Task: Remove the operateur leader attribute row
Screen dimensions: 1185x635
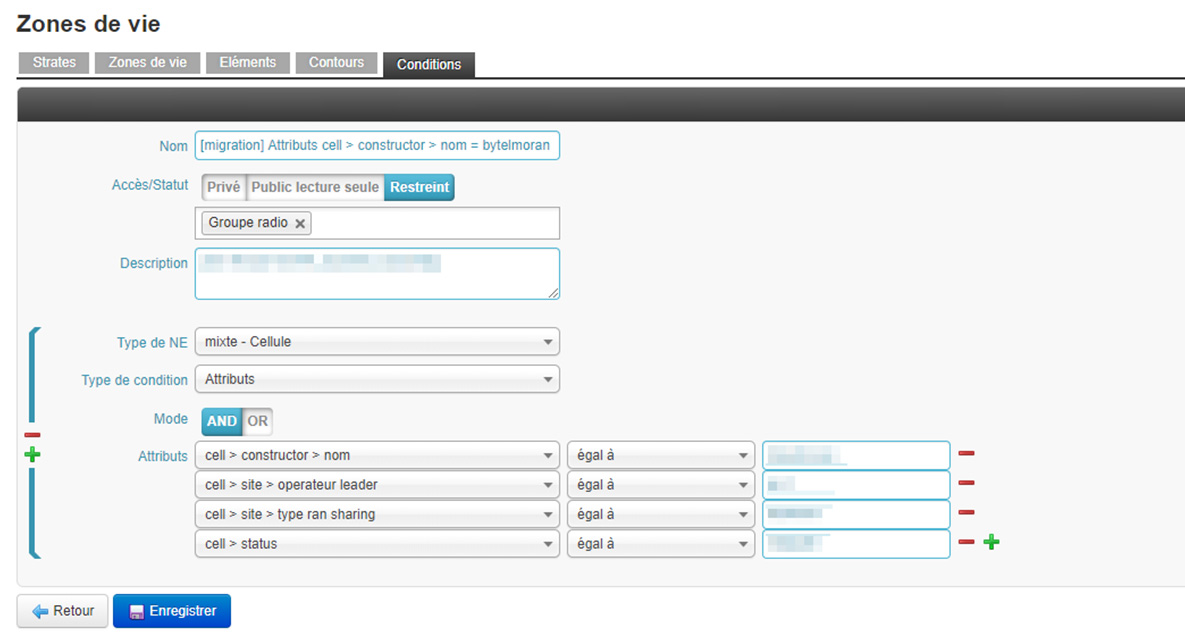Action: (x=966, y=483)
